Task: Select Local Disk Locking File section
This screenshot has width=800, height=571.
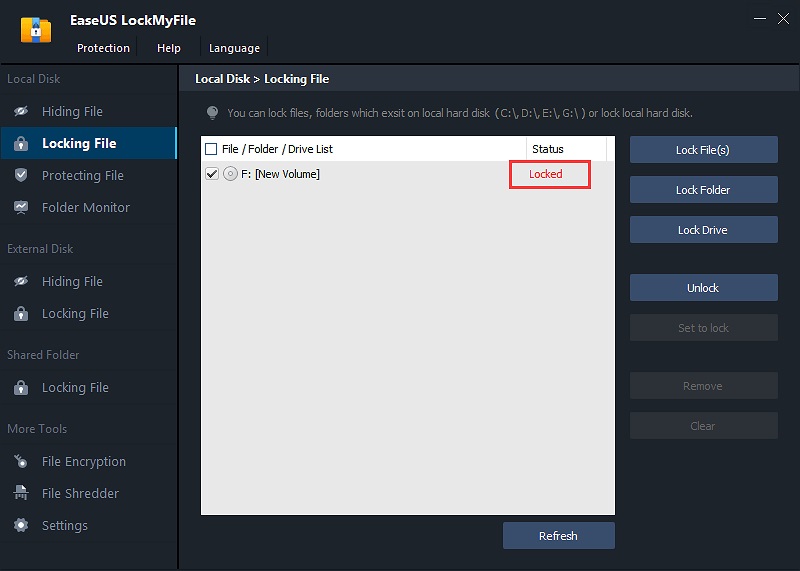Action: pos(89,143)
